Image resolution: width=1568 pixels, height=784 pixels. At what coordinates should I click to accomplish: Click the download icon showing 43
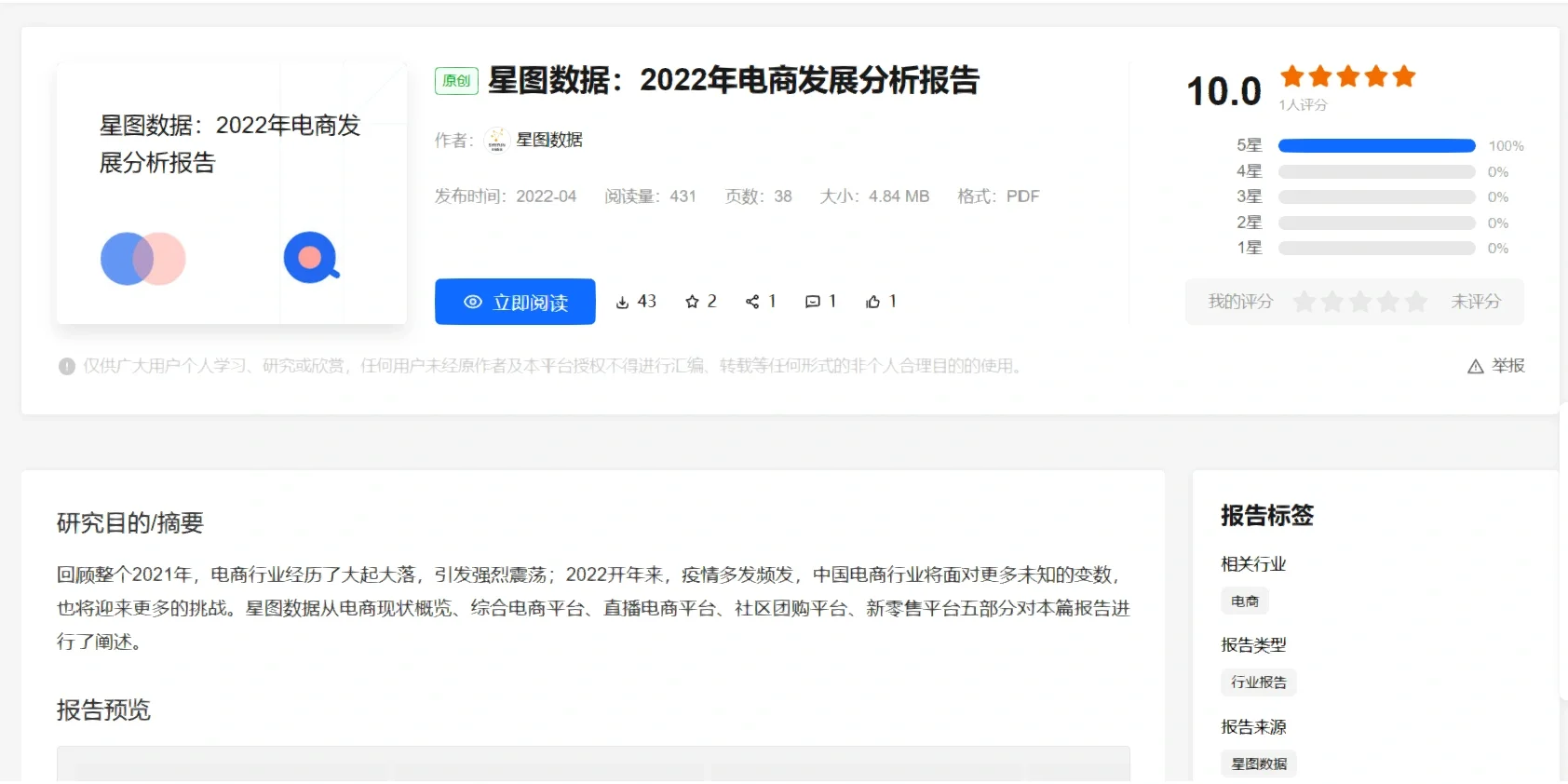click(622, 302)
